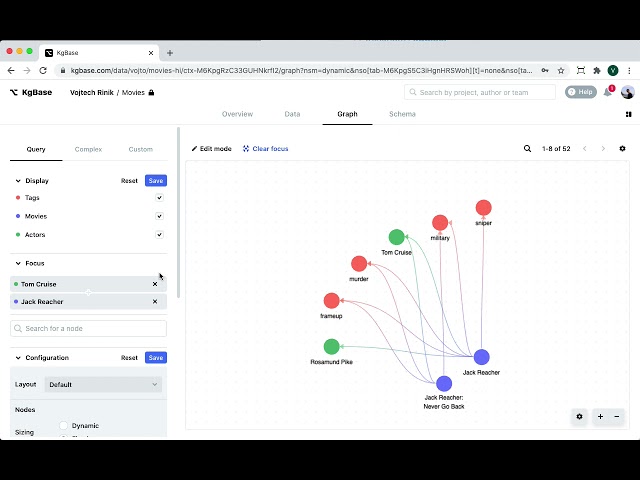
Task: Remove Jack Reacher from focus
Action: pyautogui.click(x=155, y=302)
